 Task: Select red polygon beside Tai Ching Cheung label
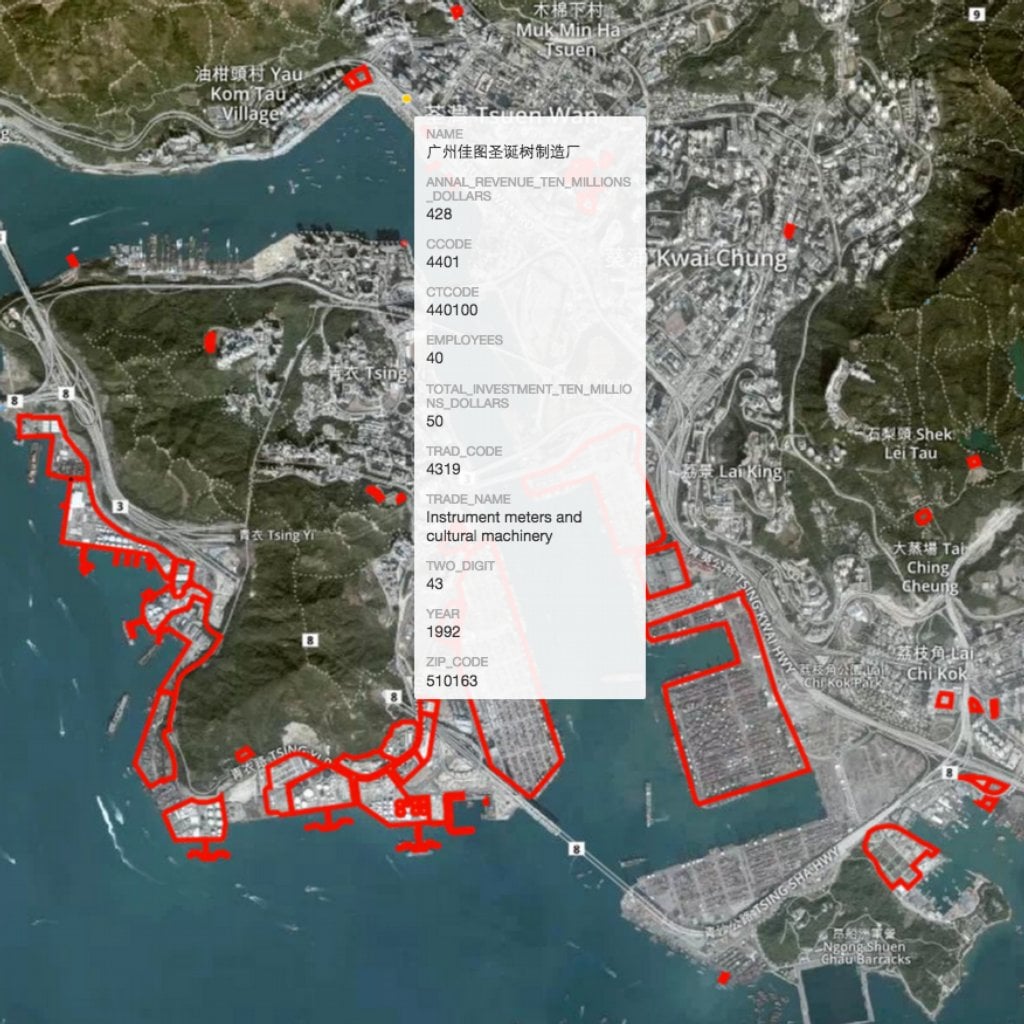point(923,517)
